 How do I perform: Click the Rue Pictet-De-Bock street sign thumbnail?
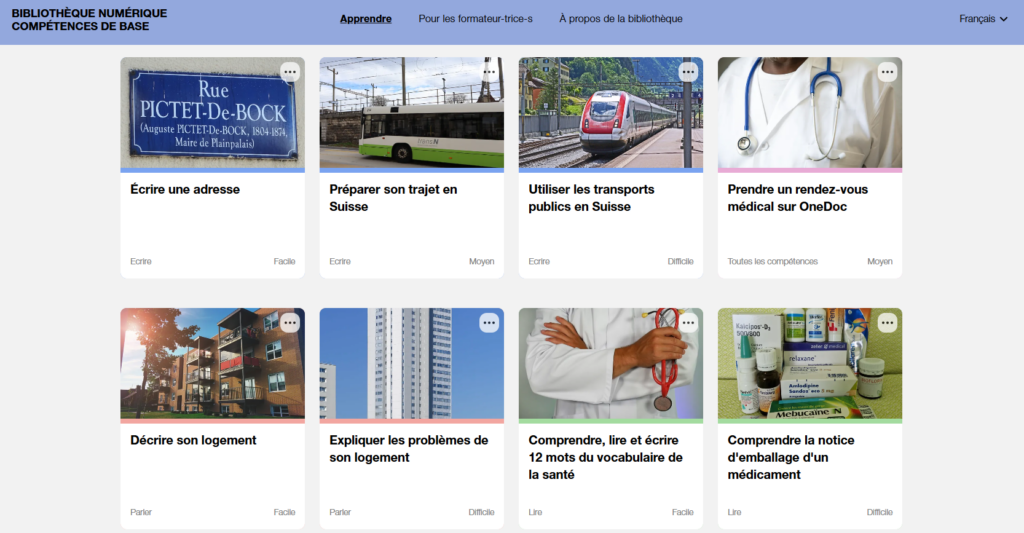pyautogui.click(x=212, y=113)
